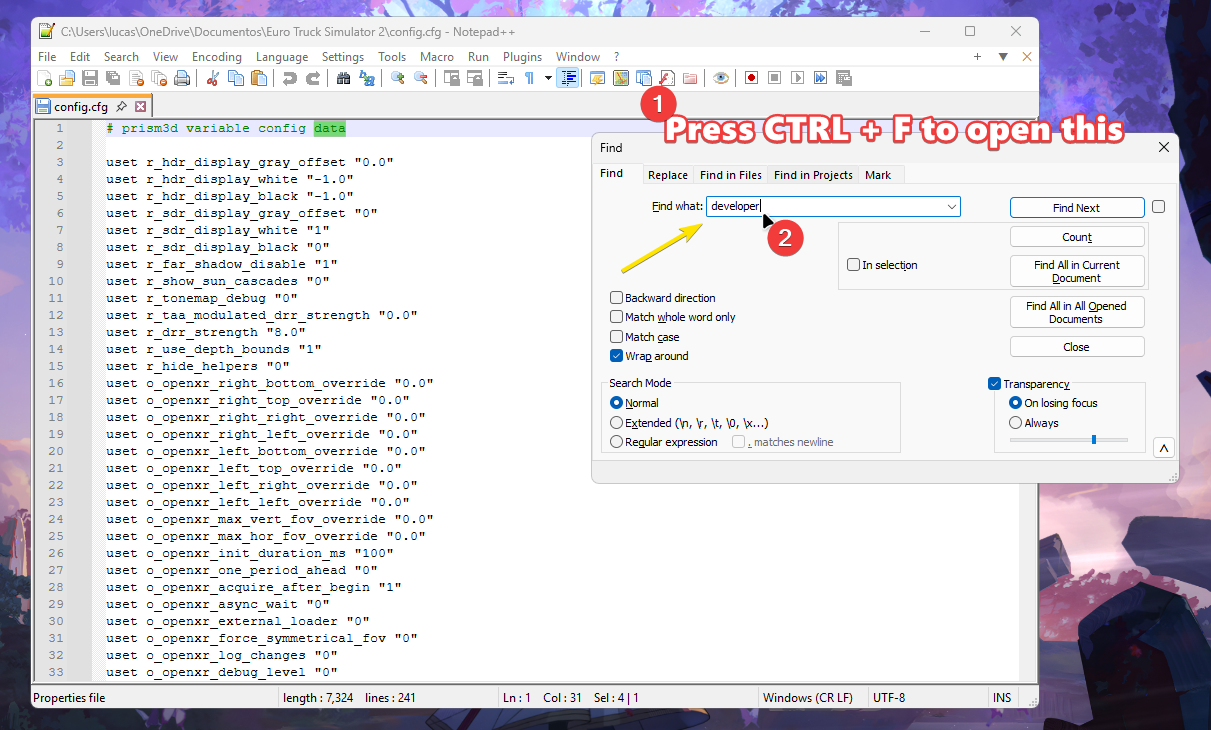
Task: Zoom in using magnifier plus icon
Action: click(x=398, y=78)
